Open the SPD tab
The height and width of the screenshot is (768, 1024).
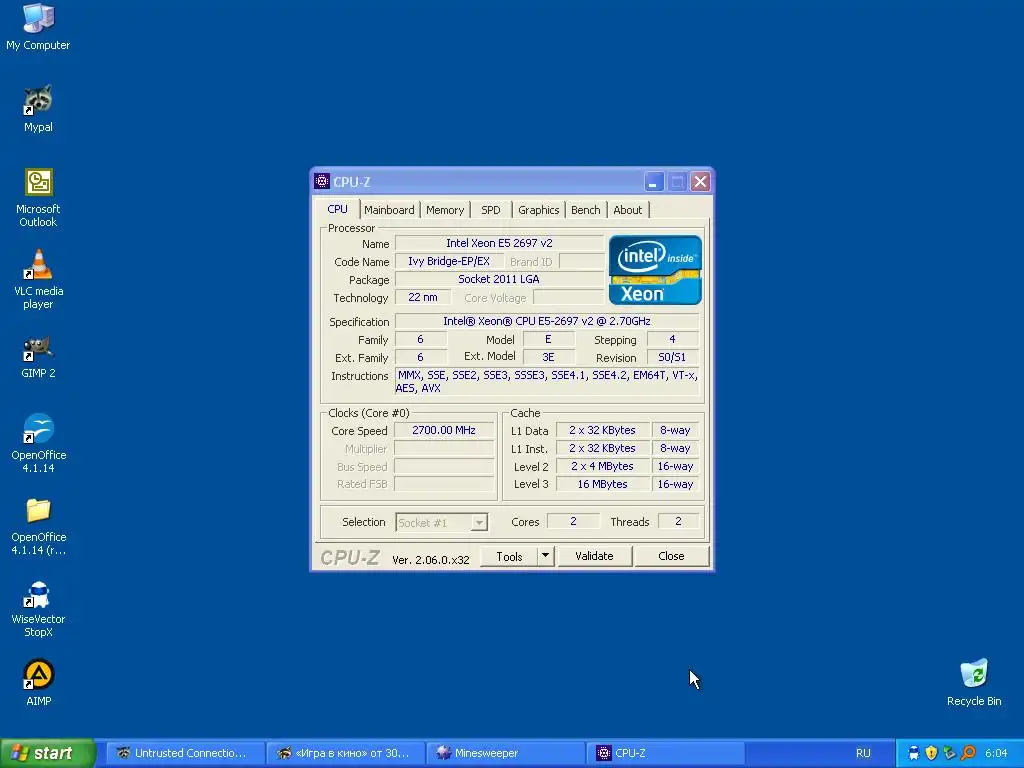tap(490, 210)
